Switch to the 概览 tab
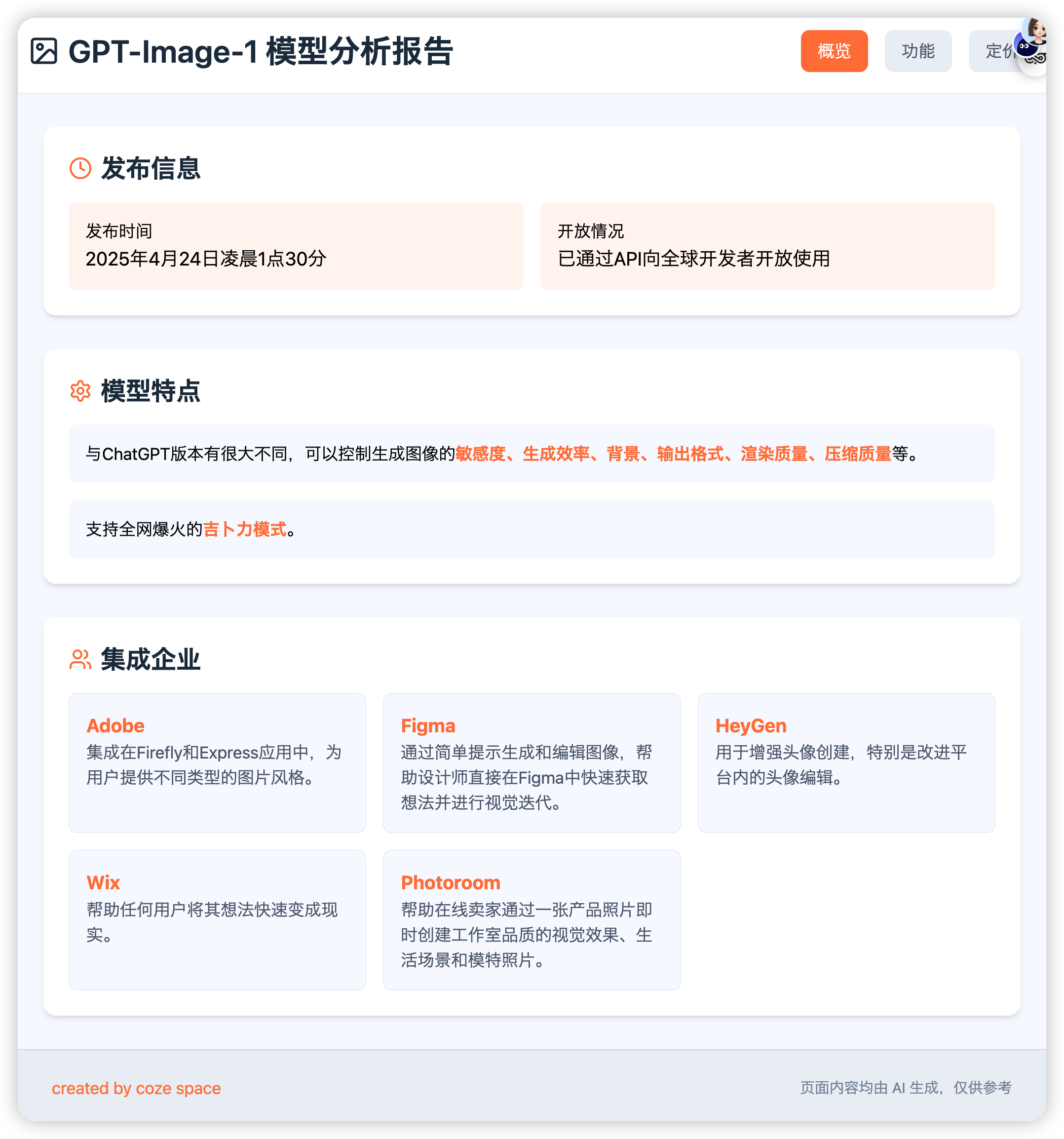Screen dimensions: 1064x1139 pyautogui.click(x=834, y=51)
